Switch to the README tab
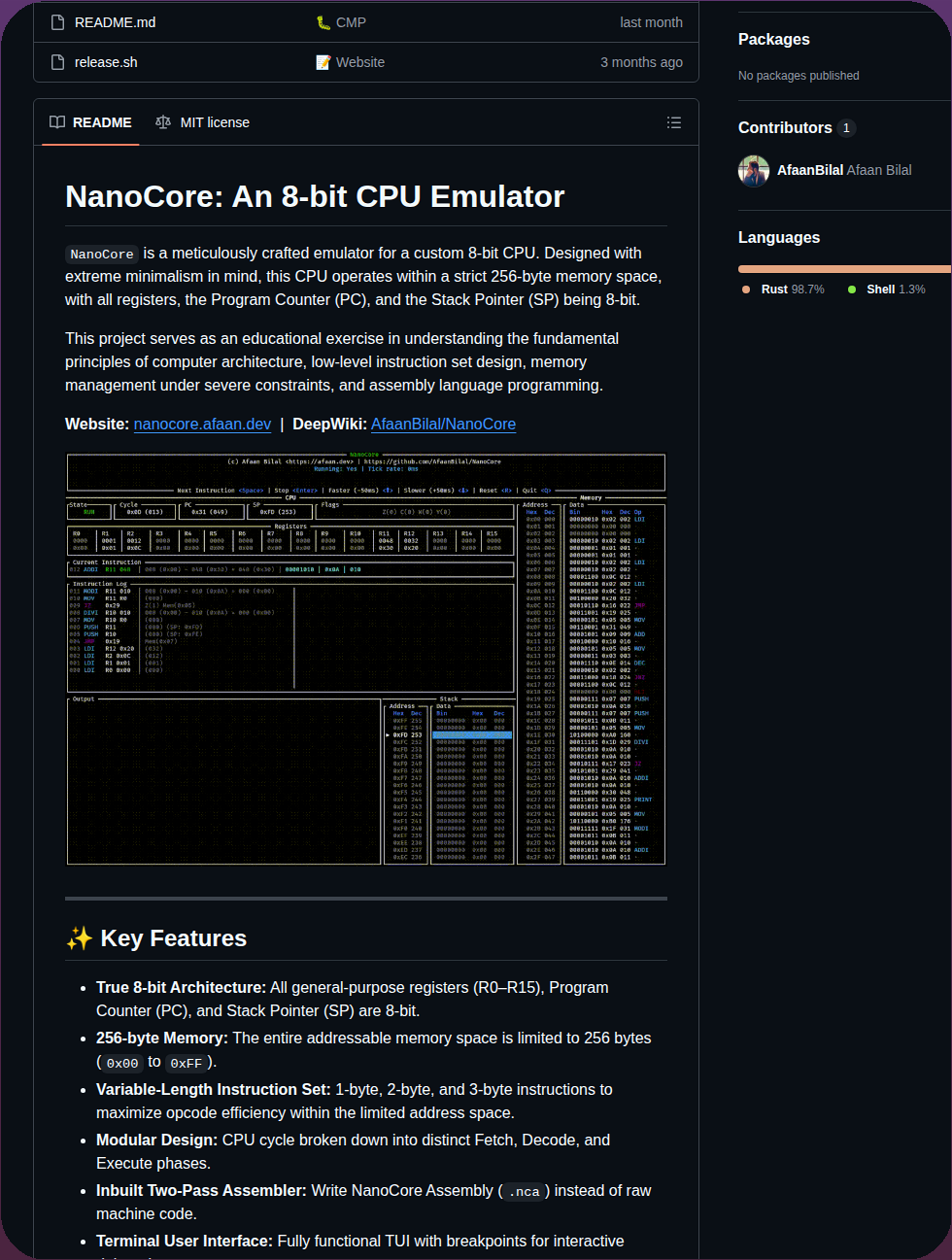 tap(90, 122)
